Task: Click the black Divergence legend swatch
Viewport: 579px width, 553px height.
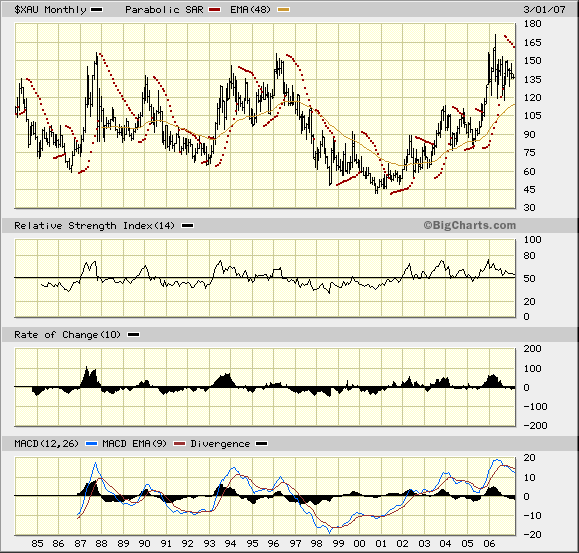Action: 261,443
